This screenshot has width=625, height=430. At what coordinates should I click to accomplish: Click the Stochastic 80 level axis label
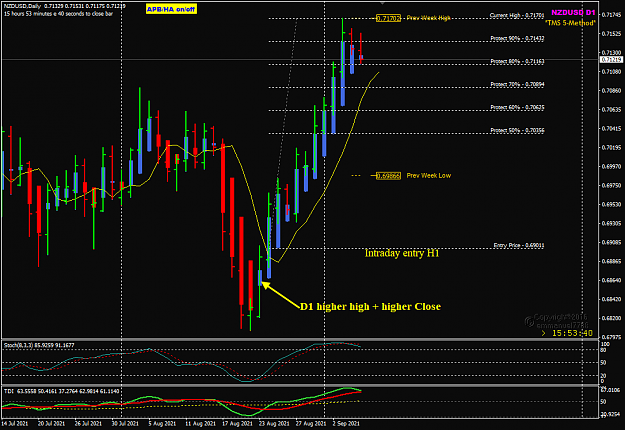[x=603, y=350]
